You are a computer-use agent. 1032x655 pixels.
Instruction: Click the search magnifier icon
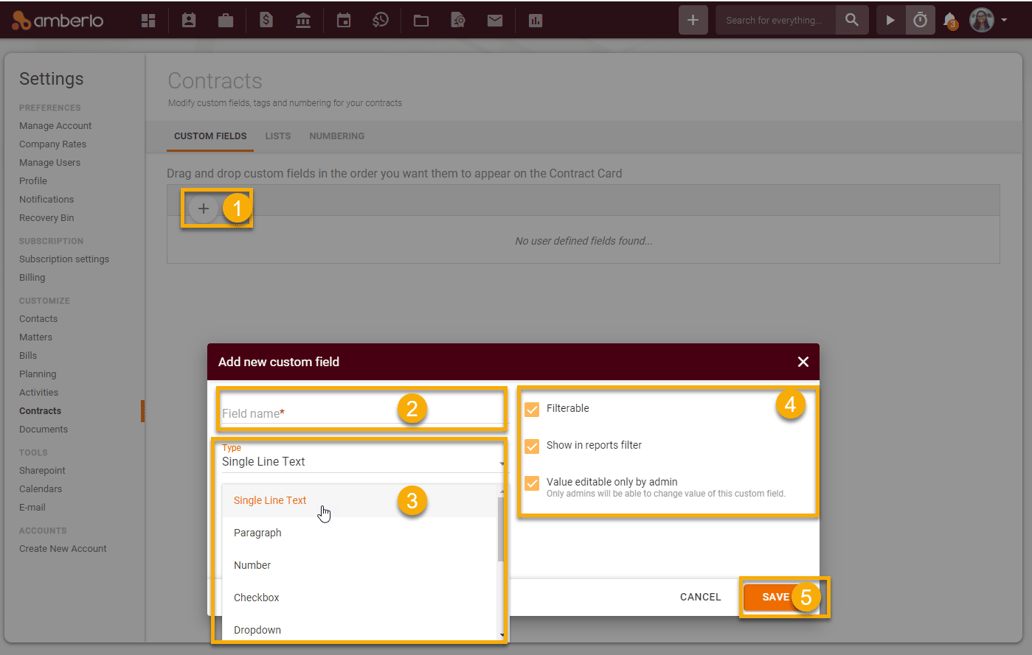click(x=852, y=20)
